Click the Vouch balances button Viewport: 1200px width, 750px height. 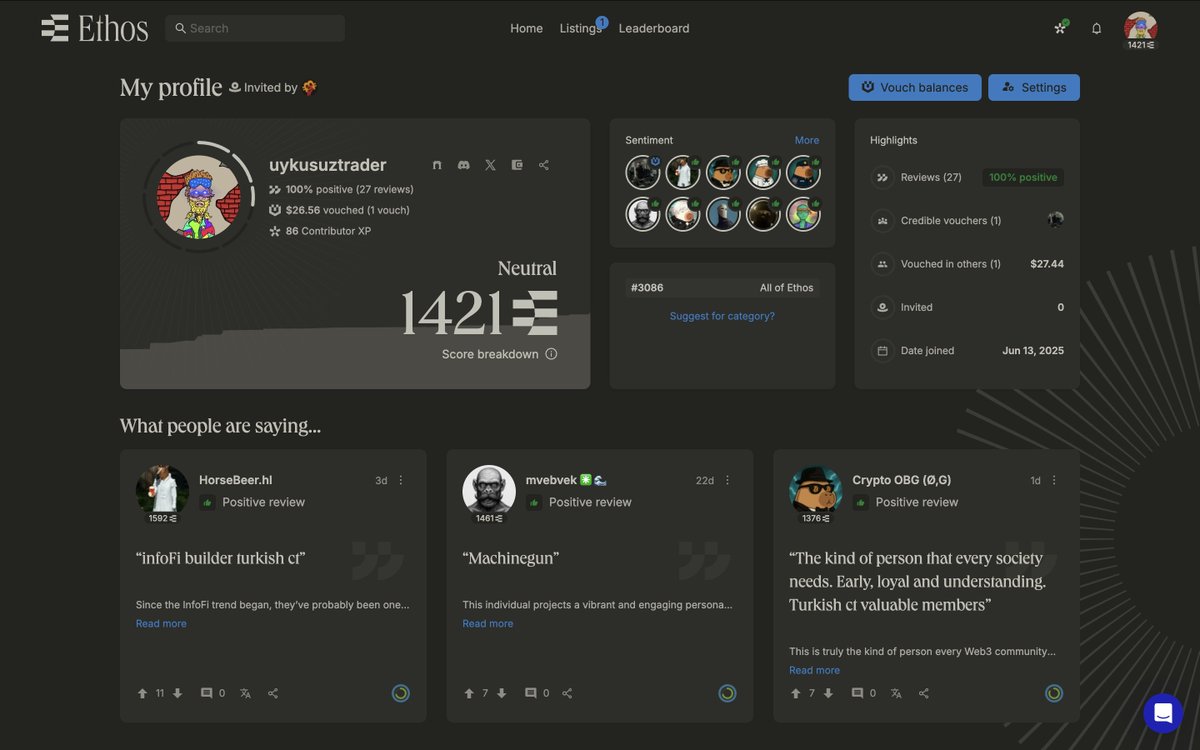tap(914, 87)
